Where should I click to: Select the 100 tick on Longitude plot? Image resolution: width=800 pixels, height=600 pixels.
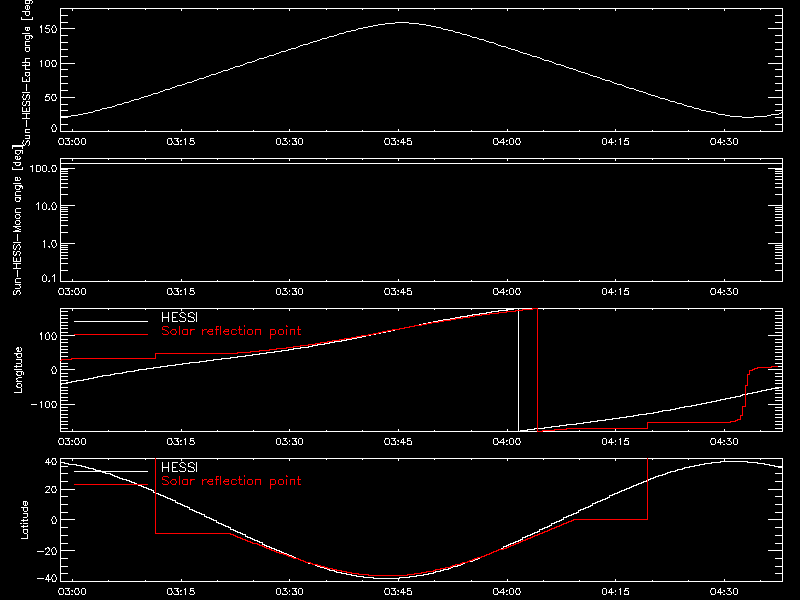[48, 336]
